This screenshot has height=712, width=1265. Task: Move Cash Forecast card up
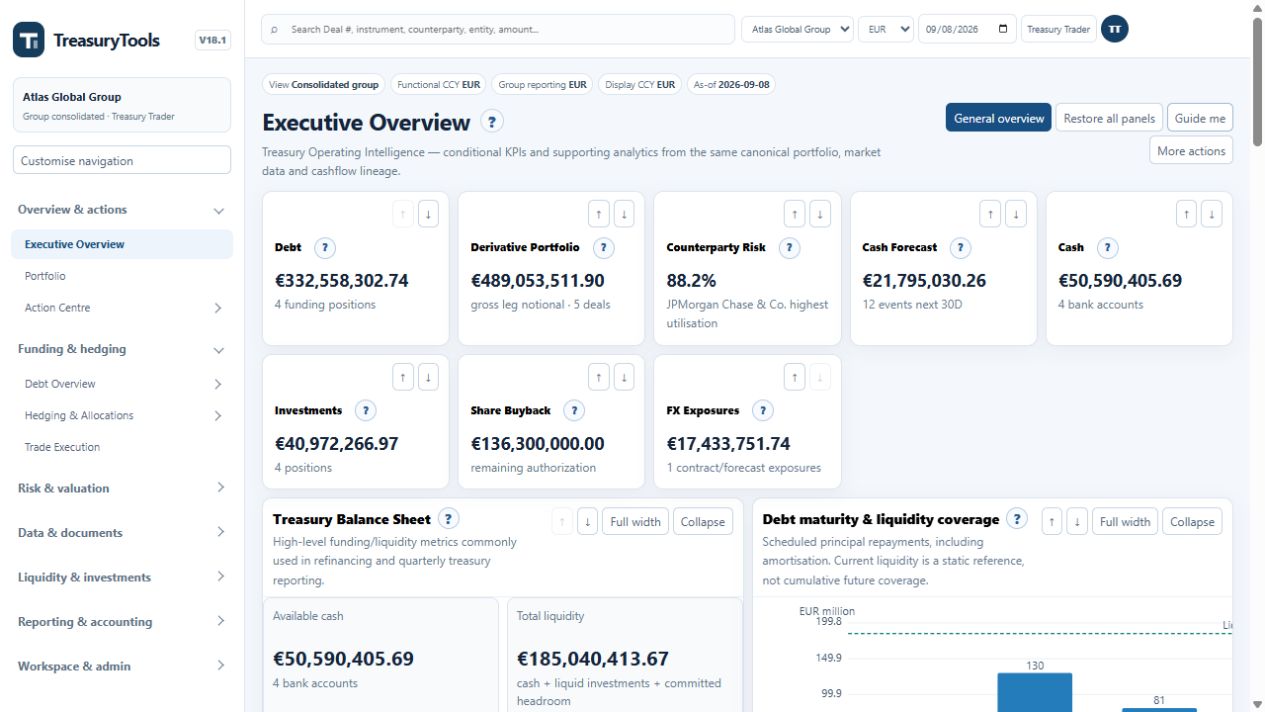(x=990, y=213)
